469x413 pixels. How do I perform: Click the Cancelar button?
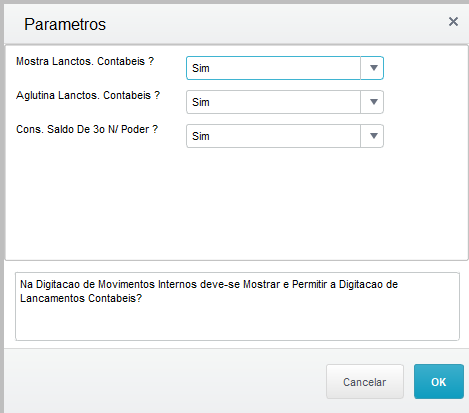click(x=365, y=382)
